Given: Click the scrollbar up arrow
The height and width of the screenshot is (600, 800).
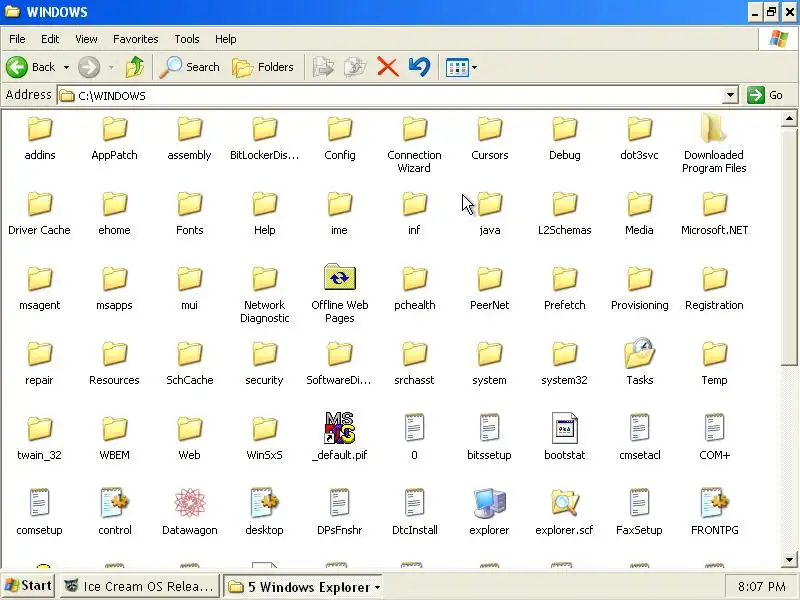Looking at the screenshot, I should point(789,119).
